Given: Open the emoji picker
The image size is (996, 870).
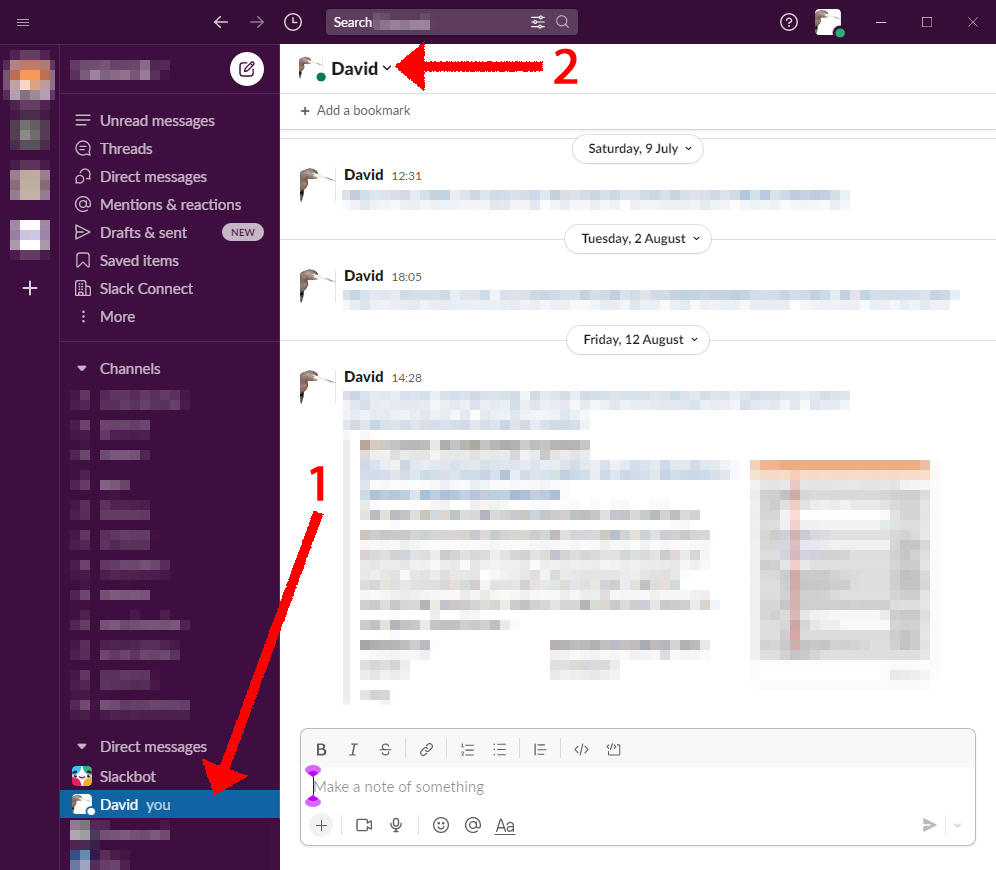Looking at the screenshot, I should [x=441, y=826].
